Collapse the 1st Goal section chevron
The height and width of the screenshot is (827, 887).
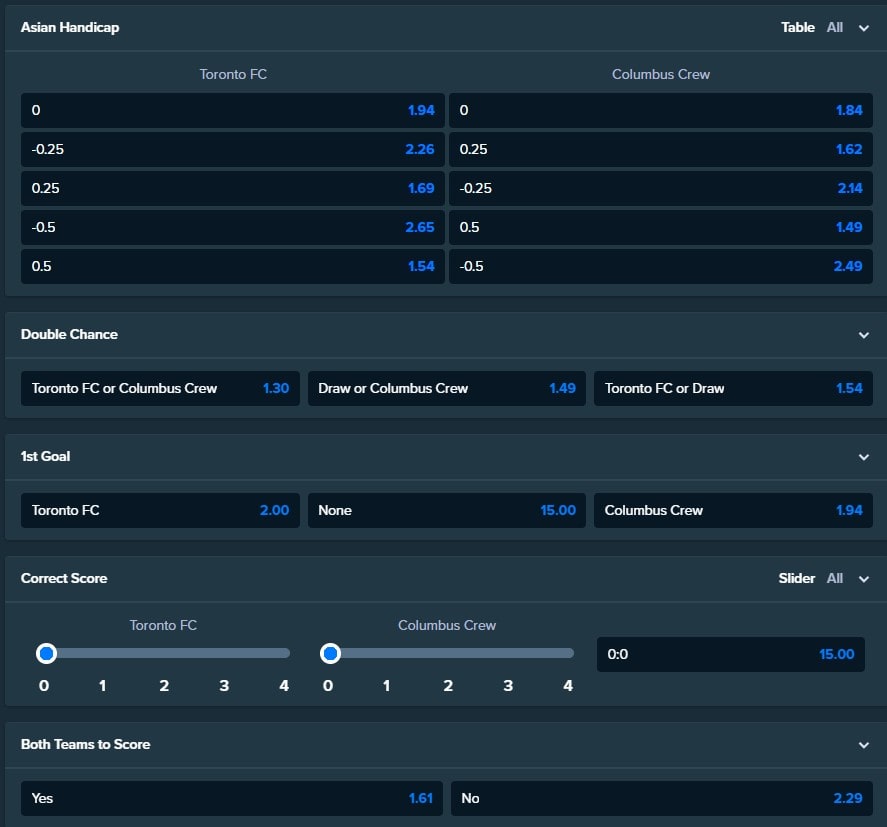[863, 457]
